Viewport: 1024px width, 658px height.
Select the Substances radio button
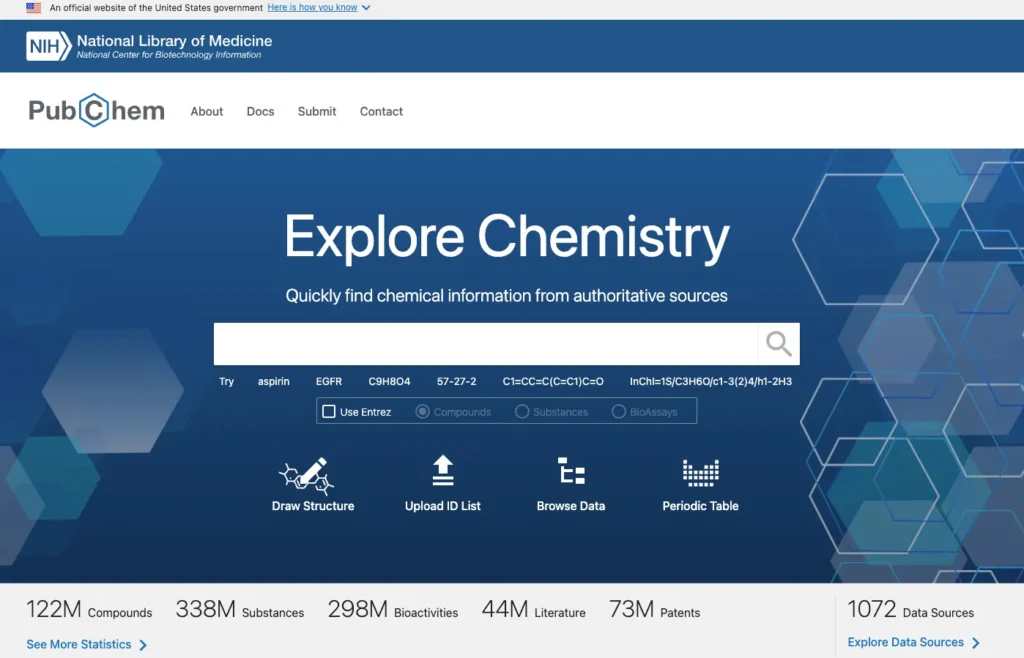tap(522, 411)
